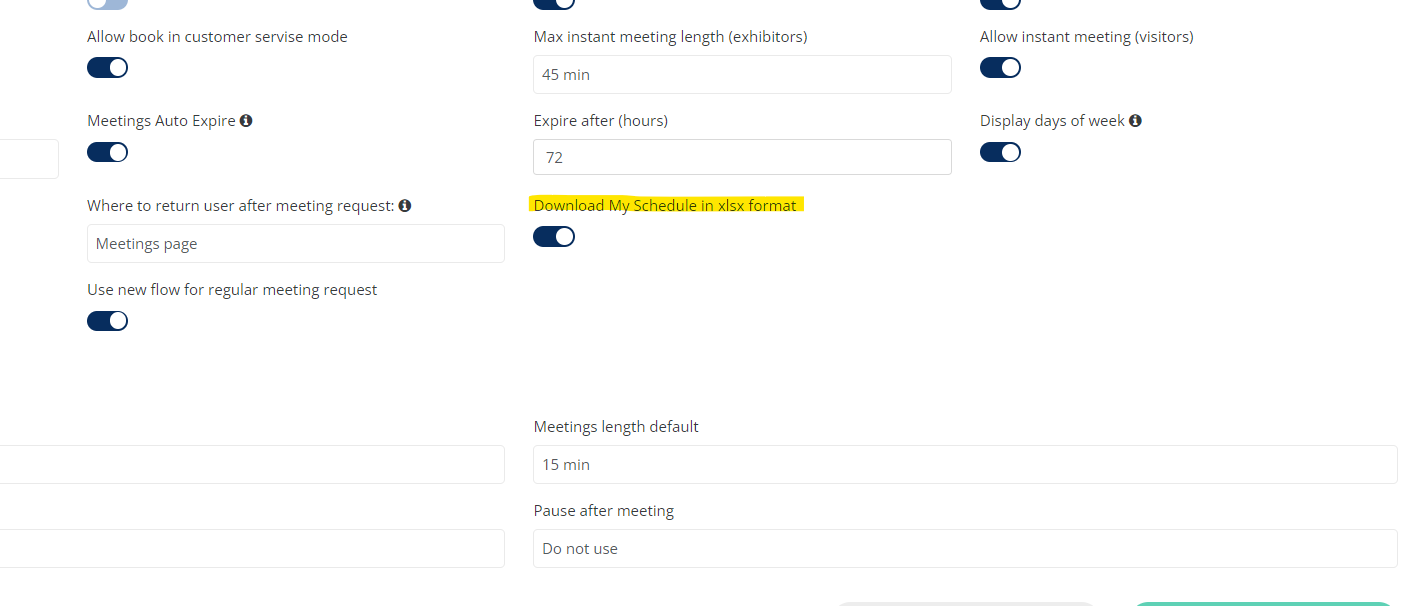Toggle Download My Schedule in xlsx format

pos(554,237)
